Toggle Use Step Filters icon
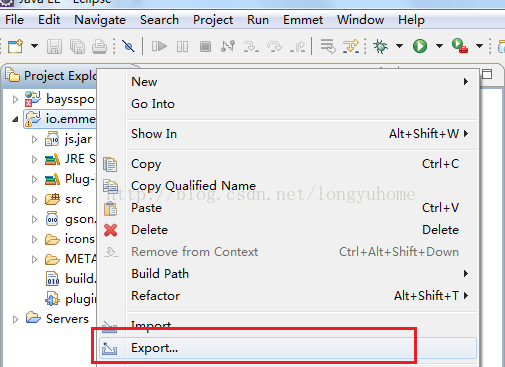505x367 pixels. 351,46
